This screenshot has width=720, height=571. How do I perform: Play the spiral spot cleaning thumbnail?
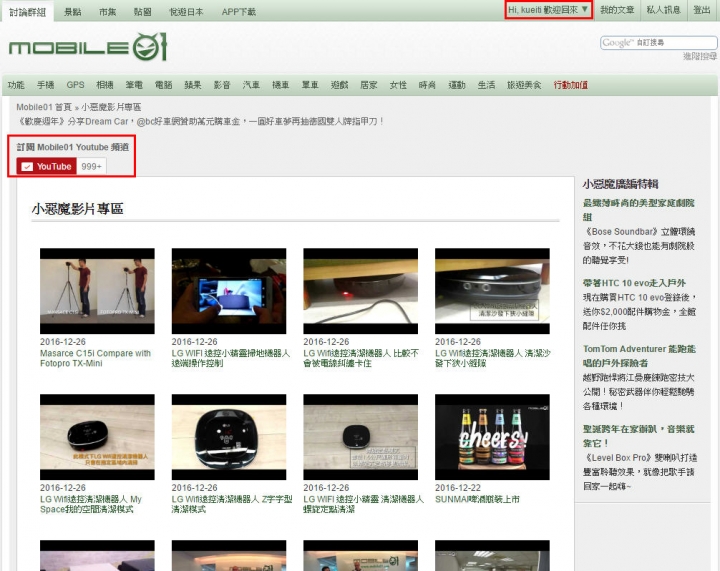pyautogui.click(x=360, y=437)
